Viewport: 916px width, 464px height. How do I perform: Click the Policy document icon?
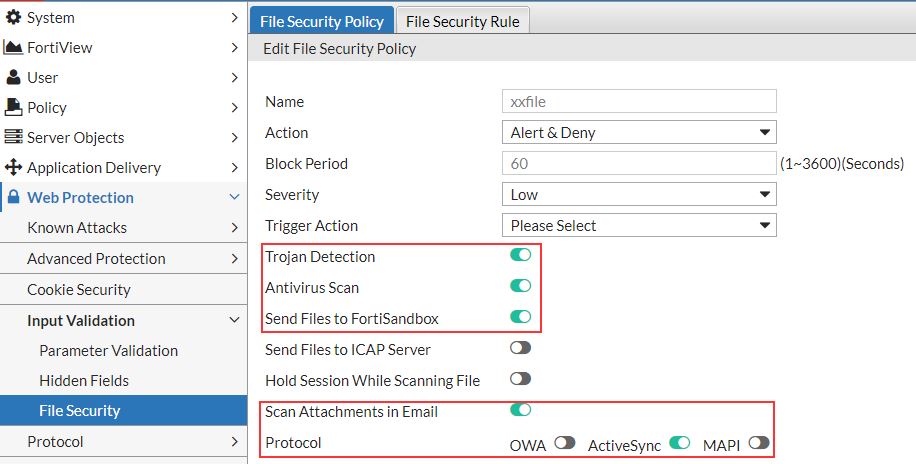coord(13,107)
